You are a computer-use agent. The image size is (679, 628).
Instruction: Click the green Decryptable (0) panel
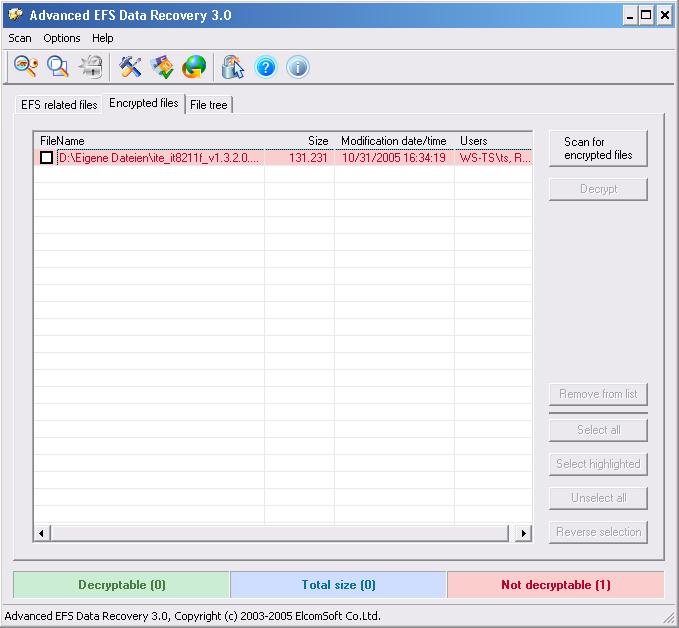point(122,585)
